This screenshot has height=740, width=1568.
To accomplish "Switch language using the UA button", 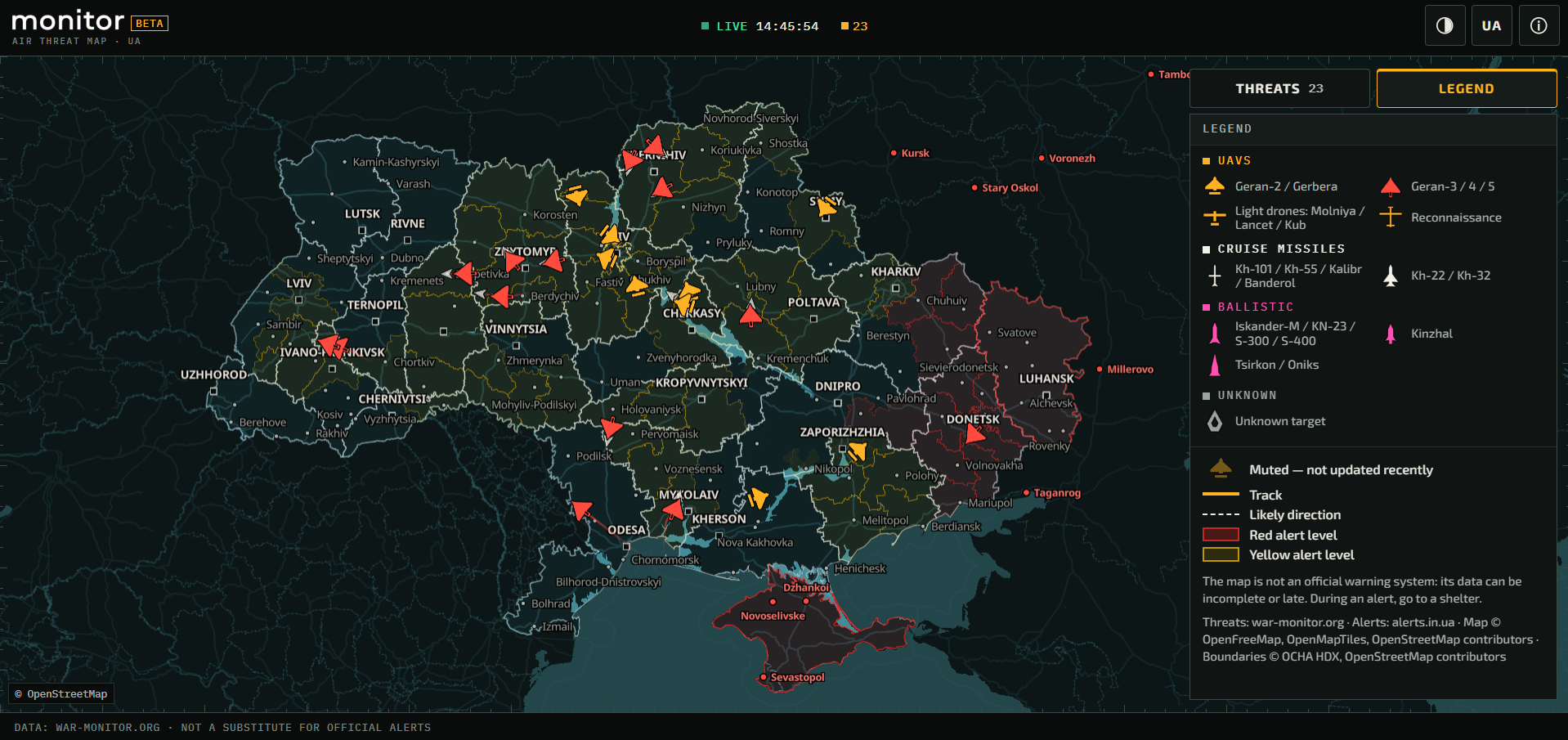I will tap(1491, 25).
